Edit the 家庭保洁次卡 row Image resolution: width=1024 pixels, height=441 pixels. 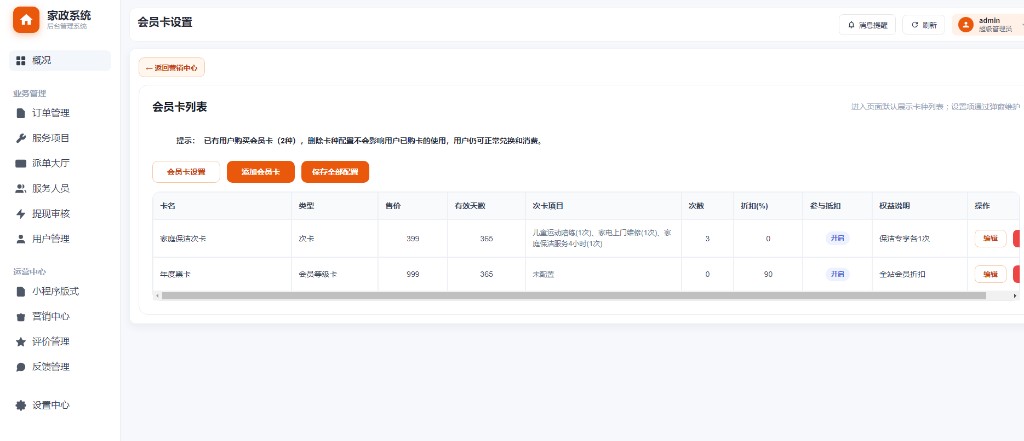[990, 238]
